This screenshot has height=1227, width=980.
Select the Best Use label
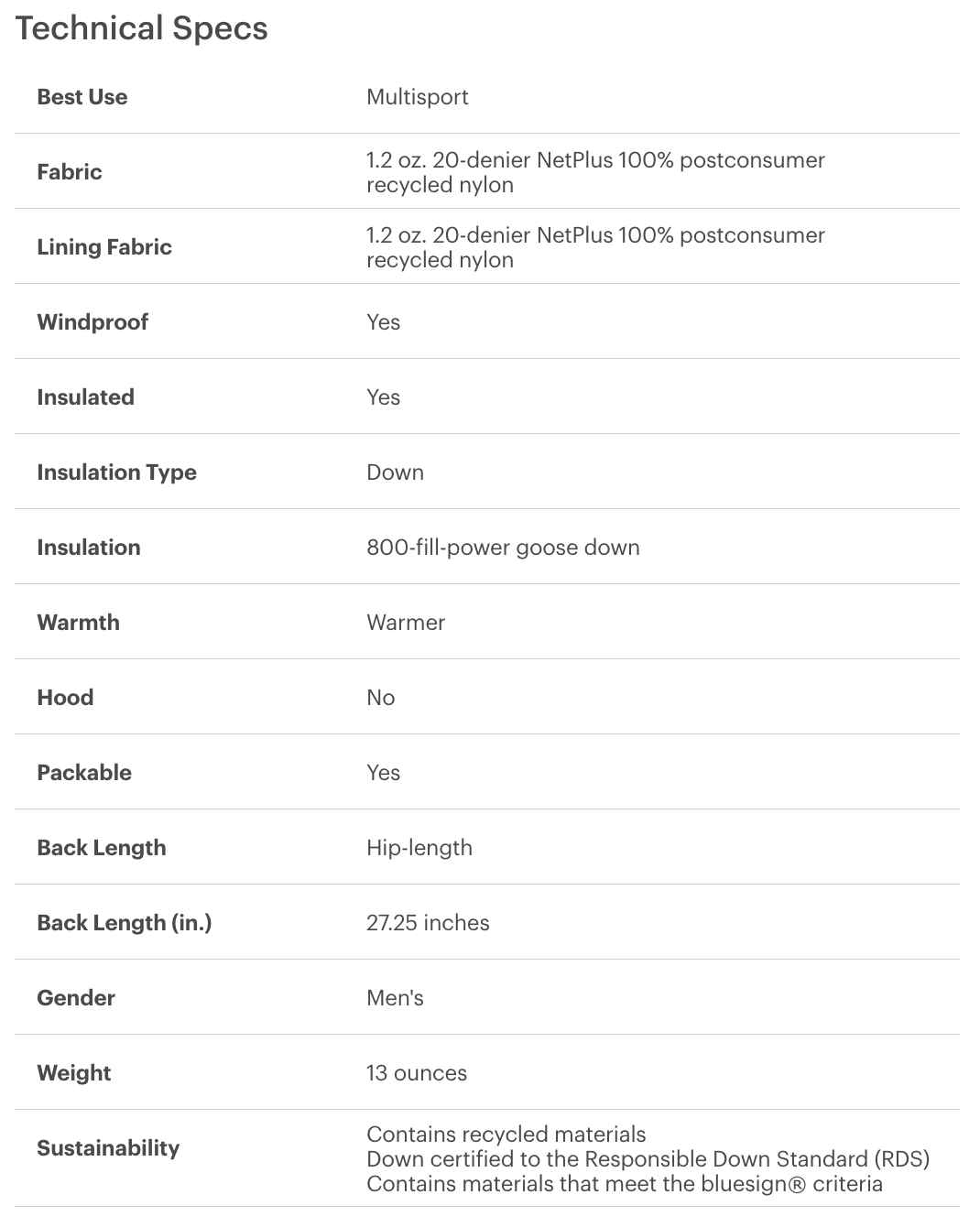pos(82,97)
